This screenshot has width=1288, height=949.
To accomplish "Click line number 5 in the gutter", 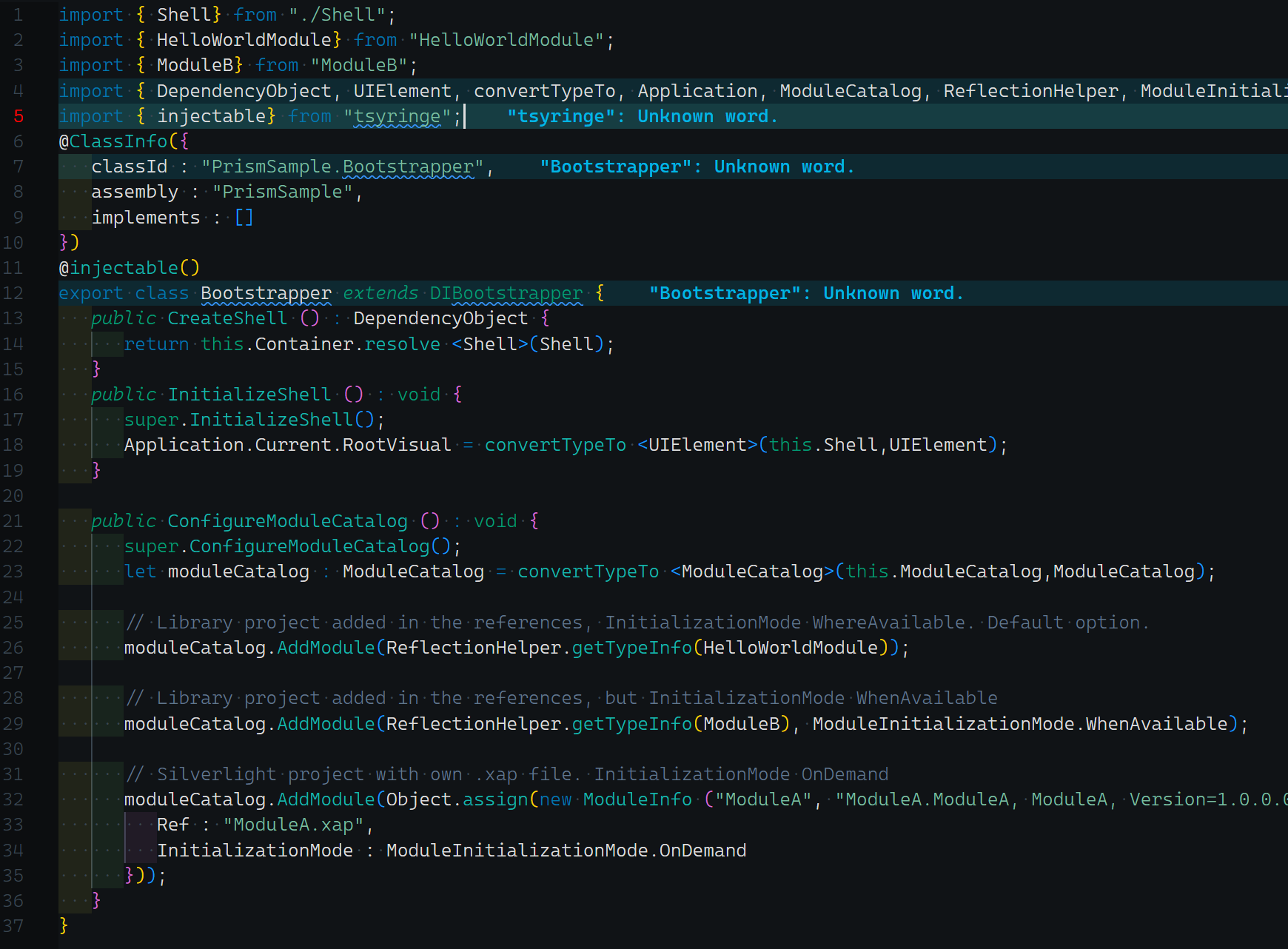I will [x=19, y=116].
